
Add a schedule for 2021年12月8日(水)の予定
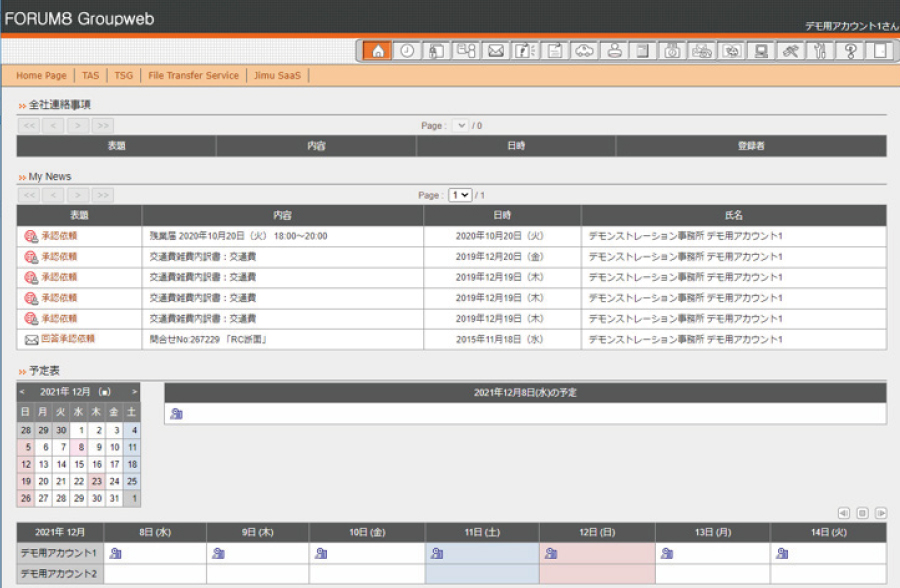tap(176, 413)
